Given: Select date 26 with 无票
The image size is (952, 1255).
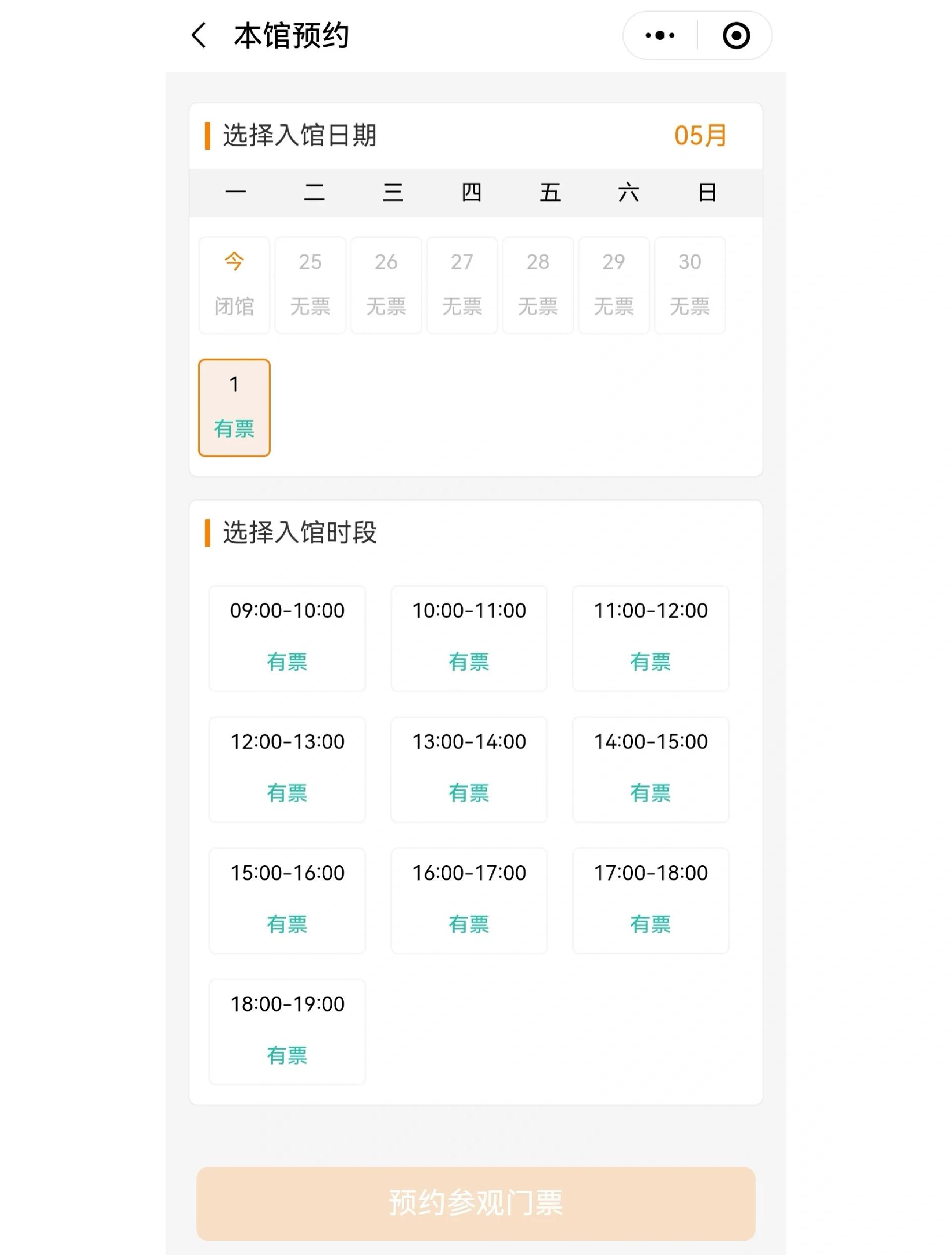Looking at the screenshot, I should point(386,285).
